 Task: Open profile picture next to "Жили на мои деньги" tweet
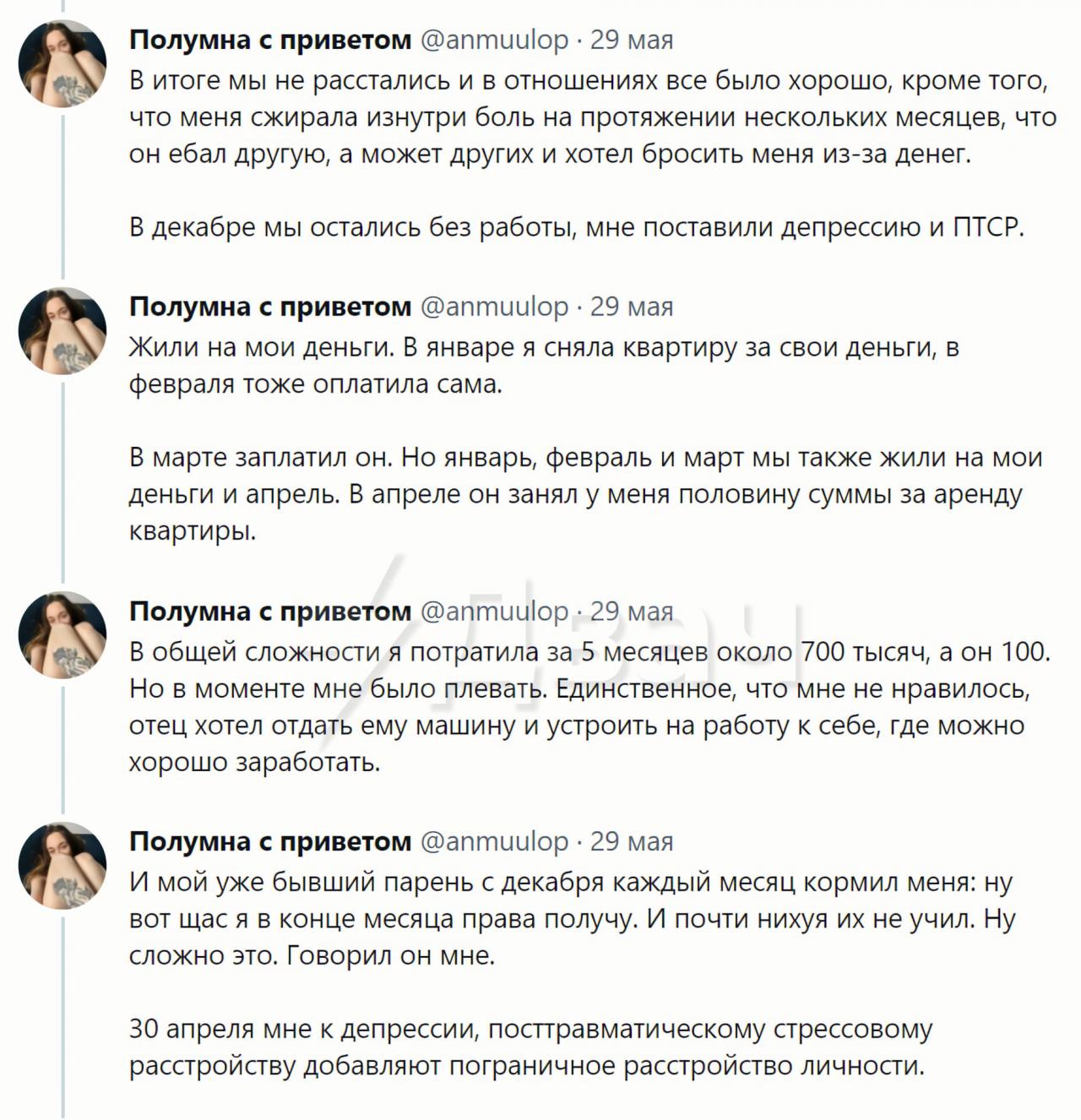click(62, 330)
